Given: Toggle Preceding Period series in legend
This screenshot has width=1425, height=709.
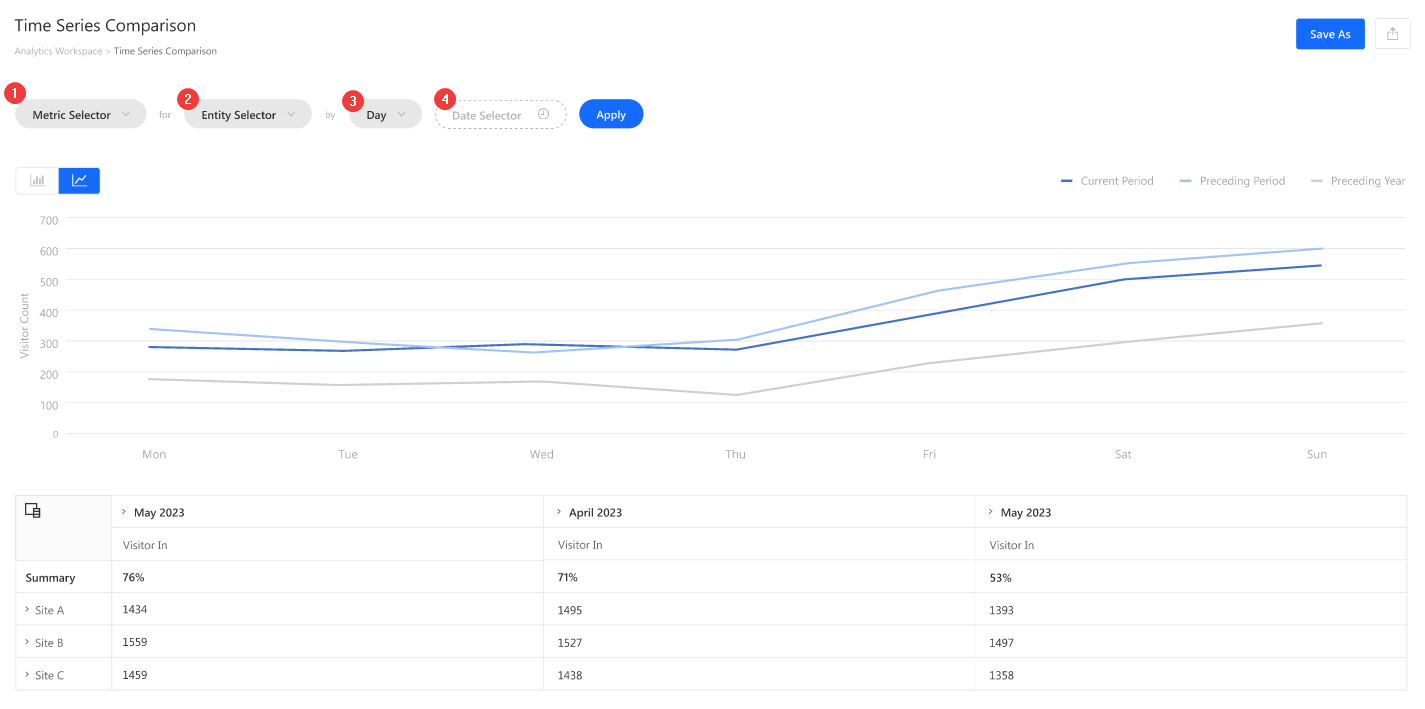Looking at the screenshot, I should click(1232, 181).
